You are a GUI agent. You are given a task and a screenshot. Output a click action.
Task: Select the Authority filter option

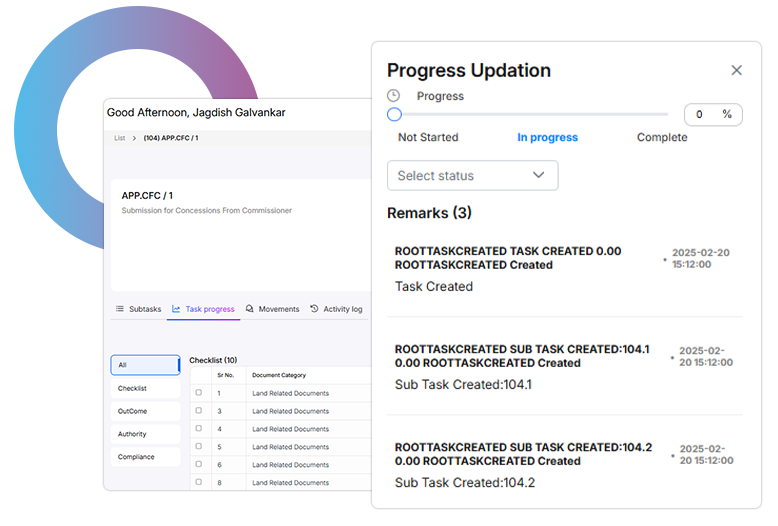[132, 434]
